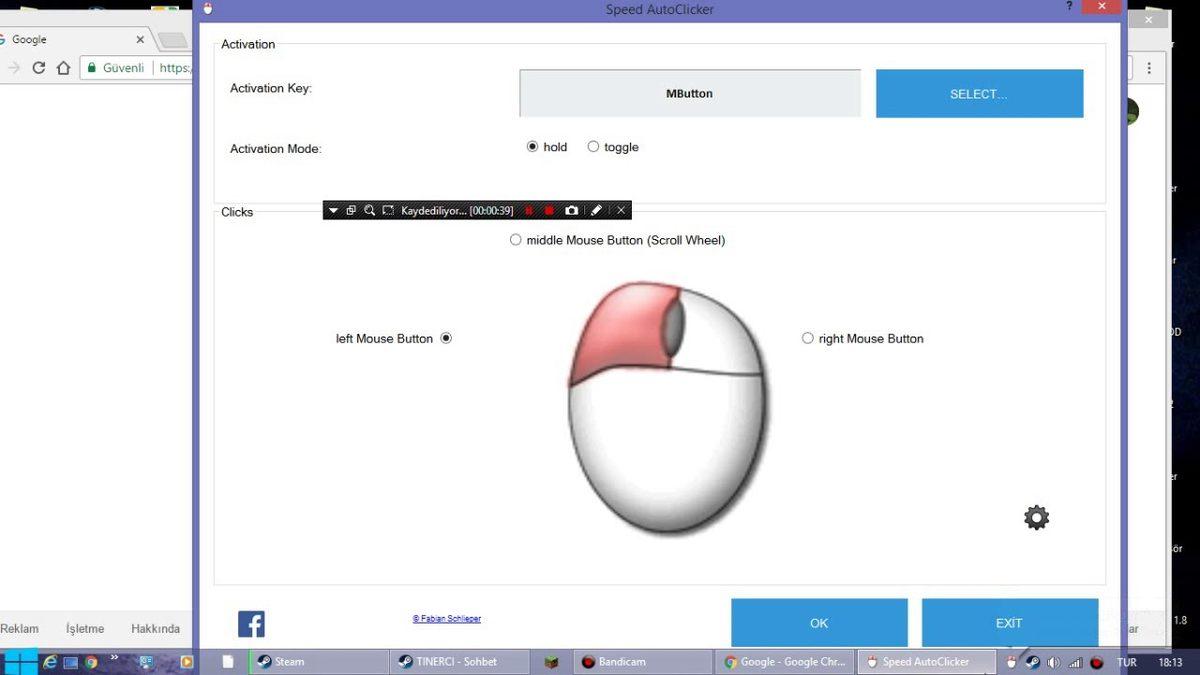Select right Mouse Button as click type
This screenshot has height=675, width=1200.
(x=807, y=338)
